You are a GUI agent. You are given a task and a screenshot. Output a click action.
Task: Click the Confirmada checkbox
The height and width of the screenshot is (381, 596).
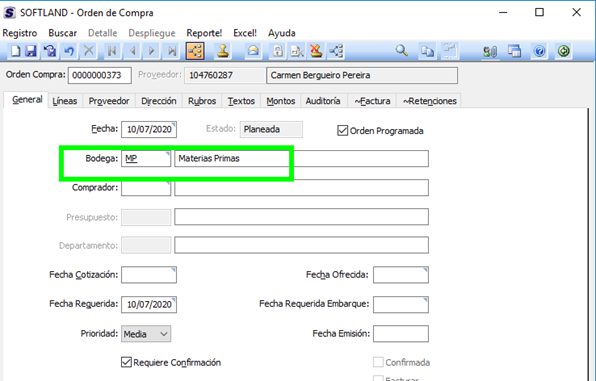(378, 362)
